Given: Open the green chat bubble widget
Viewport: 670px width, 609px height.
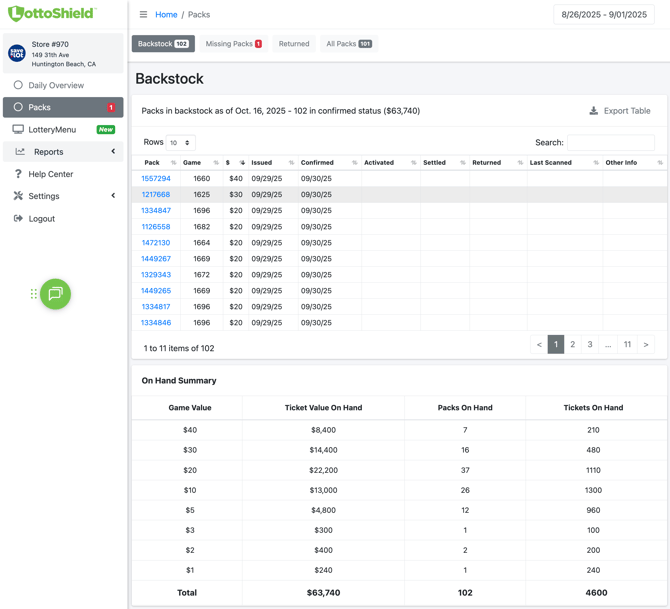Looking at the screenshot, I should pos(55,294).
